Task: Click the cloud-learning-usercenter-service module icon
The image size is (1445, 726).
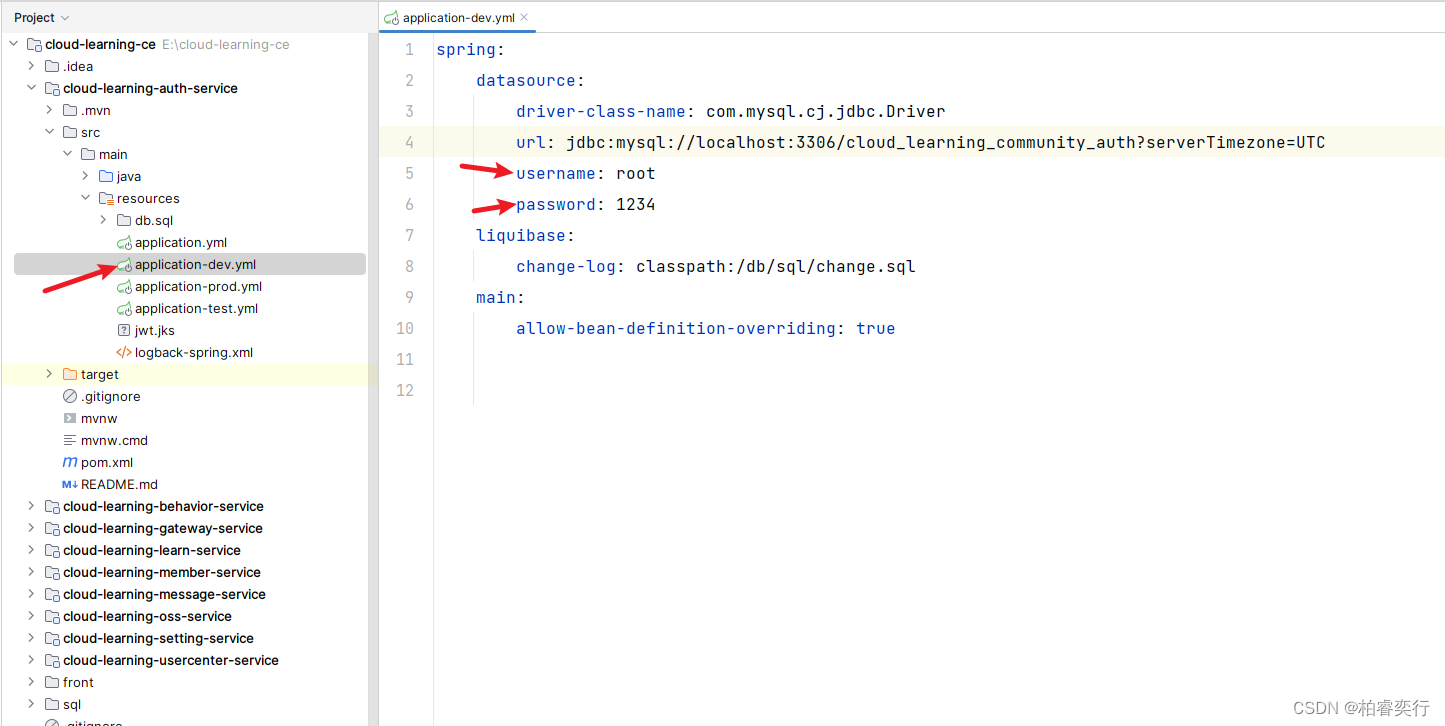Action: coord(52,660)
